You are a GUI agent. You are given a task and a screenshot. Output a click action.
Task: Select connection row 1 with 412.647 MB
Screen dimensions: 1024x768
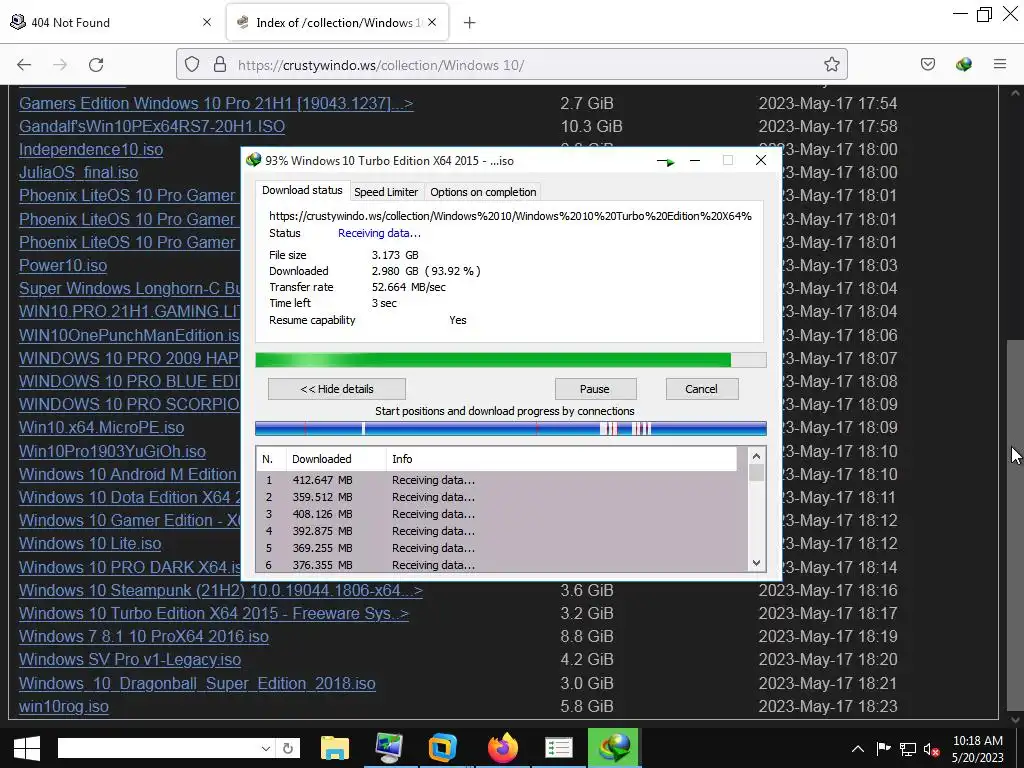[502, 480]
